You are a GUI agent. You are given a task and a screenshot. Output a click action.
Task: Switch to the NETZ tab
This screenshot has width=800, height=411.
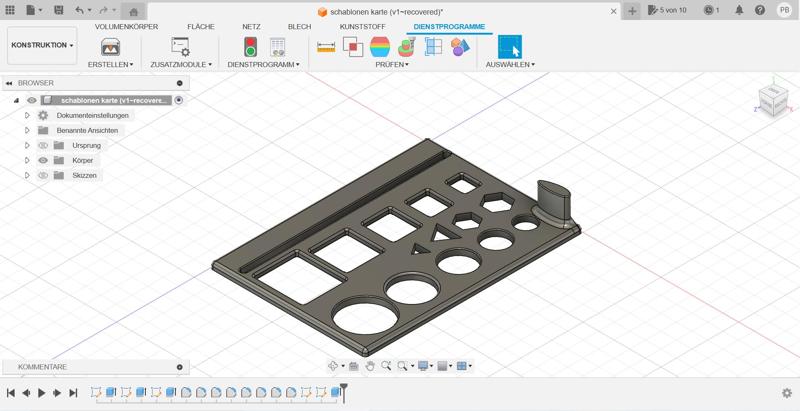click(252, 27)
